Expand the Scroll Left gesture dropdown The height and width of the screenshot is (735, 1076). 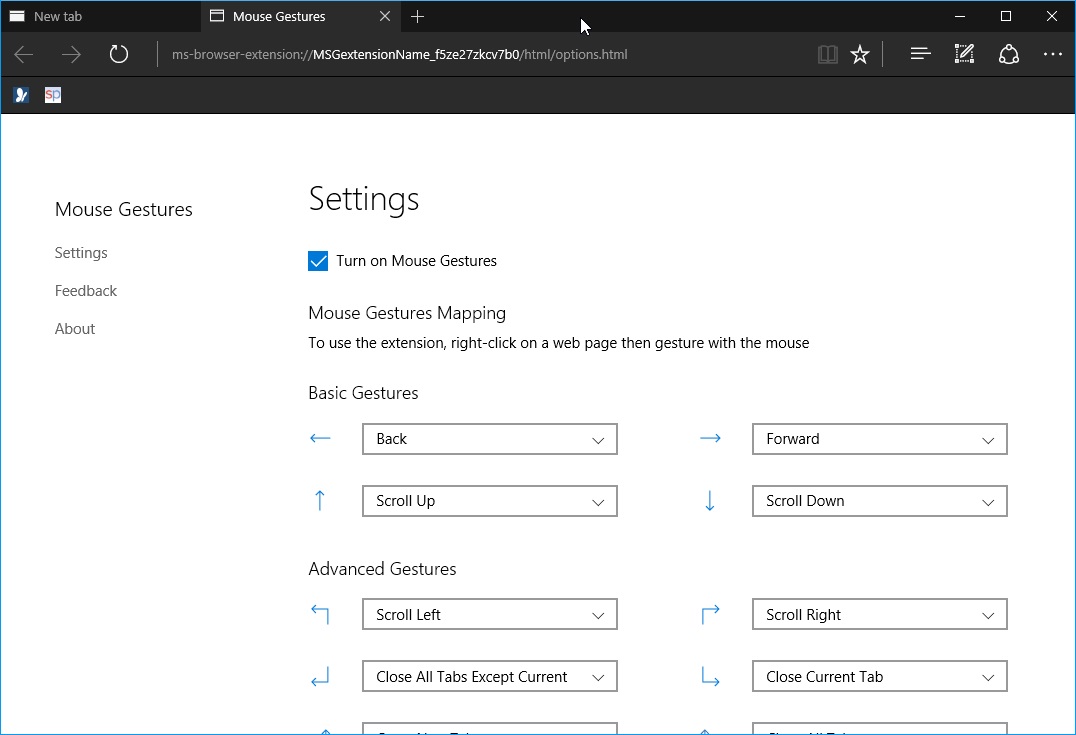[490, 614]
